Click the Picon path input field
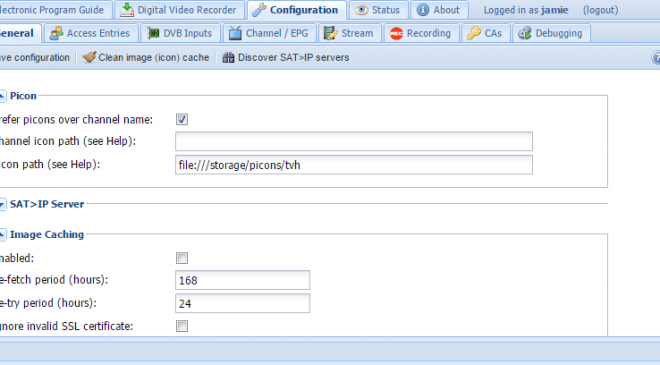Viewport: 660px width, 365px height. tap(354, 165)
